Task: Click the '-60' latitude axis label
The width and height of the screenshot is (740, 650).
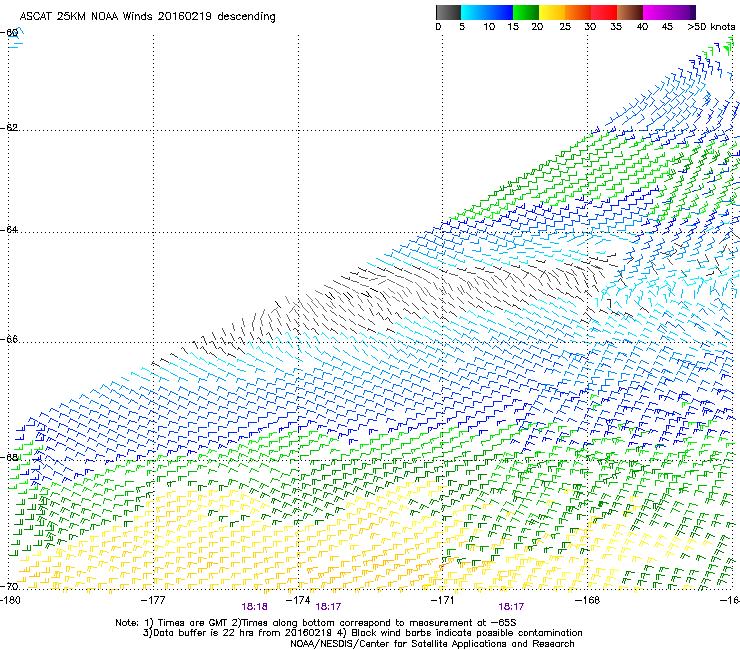Action: pos(9,33)
